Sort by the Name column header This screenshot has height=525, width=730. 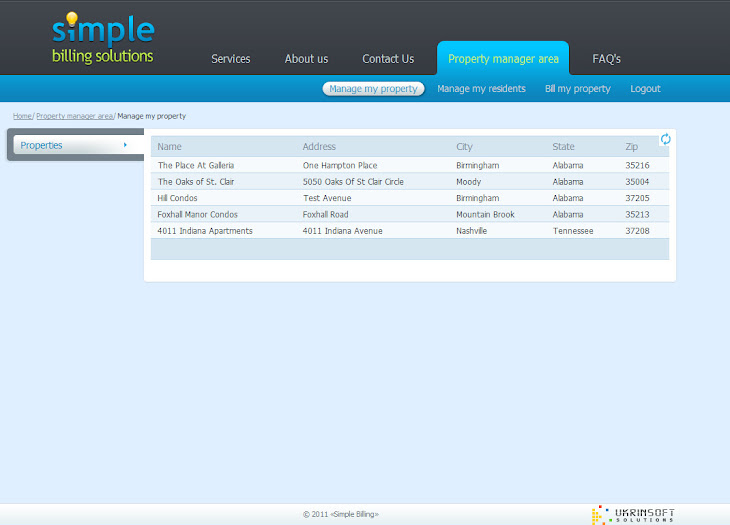tap(169, 147)
